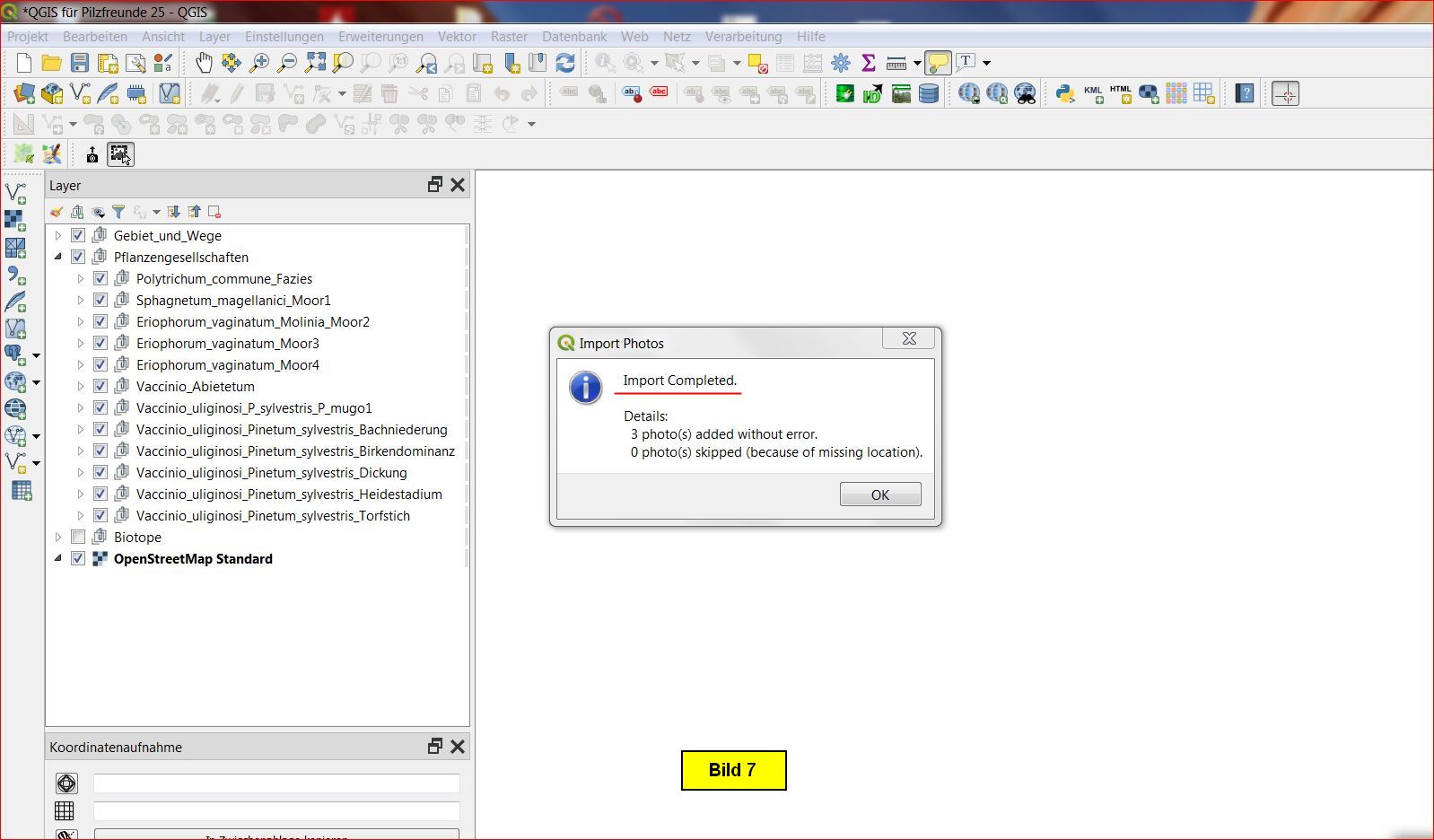Open the Python console icon
This screenshot has width=1434, height=840.
(x=1064, y=93)
